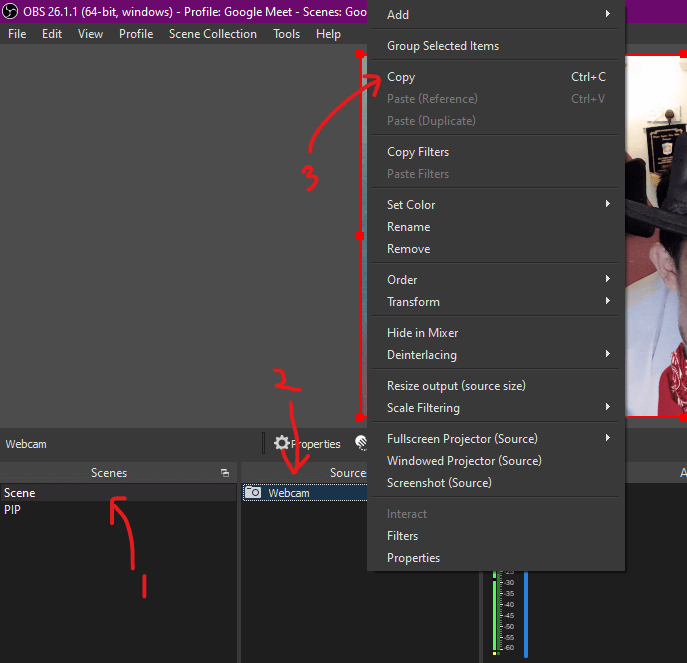Choose Resize output (source size)

(496, 386)
